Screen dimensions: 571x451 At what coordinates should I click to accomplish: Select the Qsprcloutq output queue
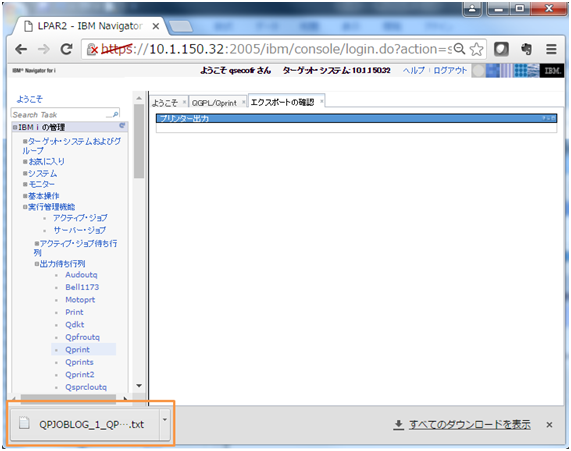(86, 387)
